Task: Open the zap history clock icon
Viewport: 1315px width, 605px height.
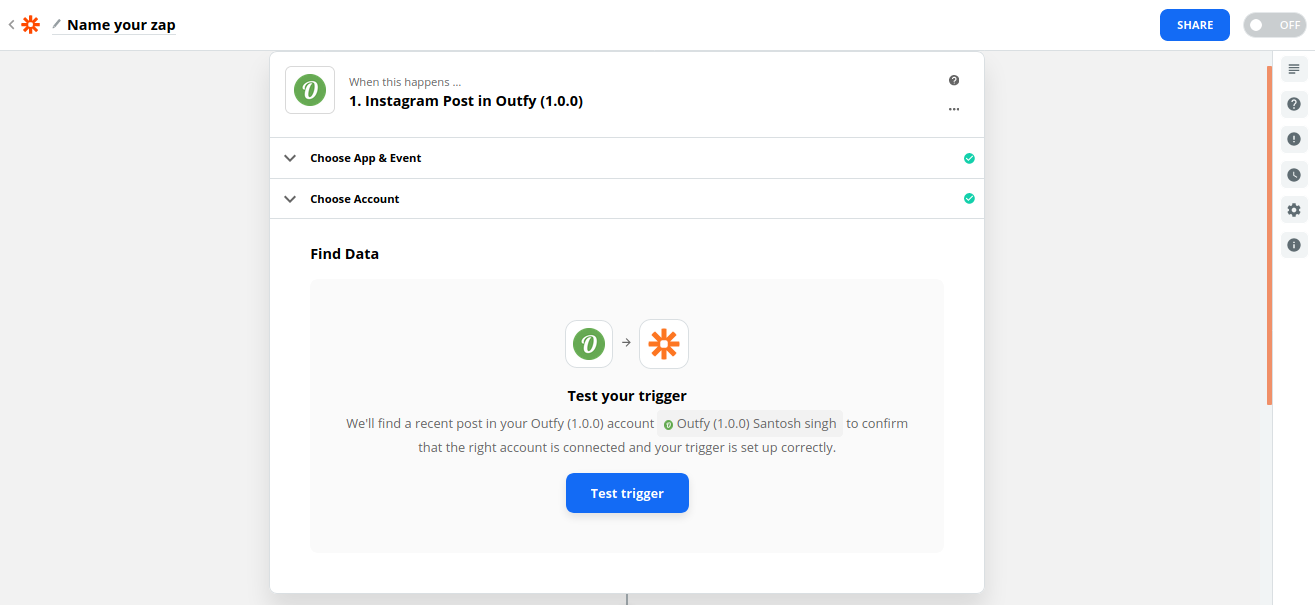Action: pyautogui.click(x=1294, y=175)
